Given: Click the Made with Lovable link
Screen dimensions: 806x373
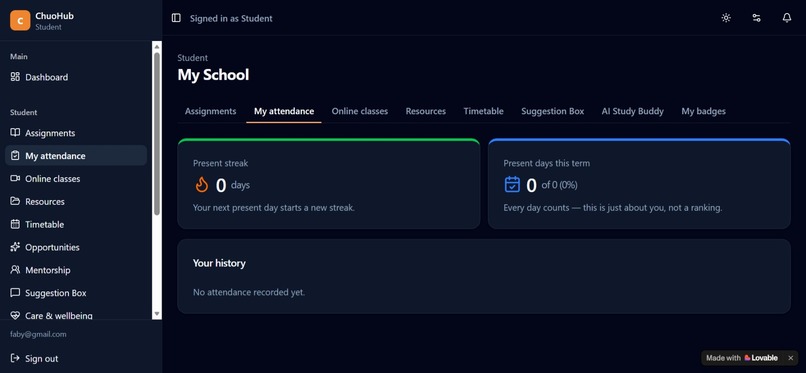Looking at the screenshot, I should pyautogui.click(x=742, y=358).
